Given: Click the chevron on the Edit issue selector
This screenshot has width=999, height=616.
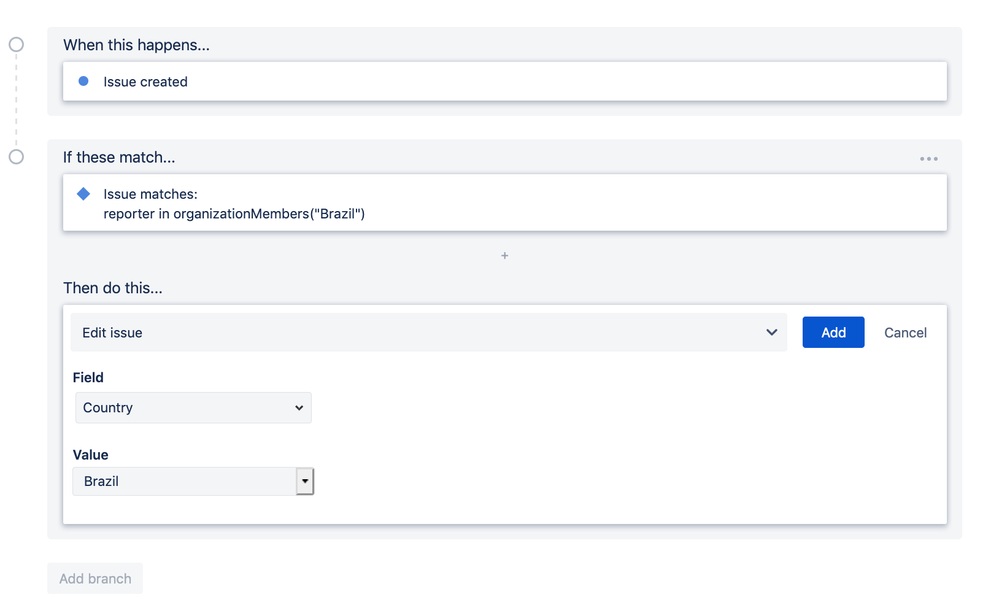Looking at the screenshot, I should 771,331.
